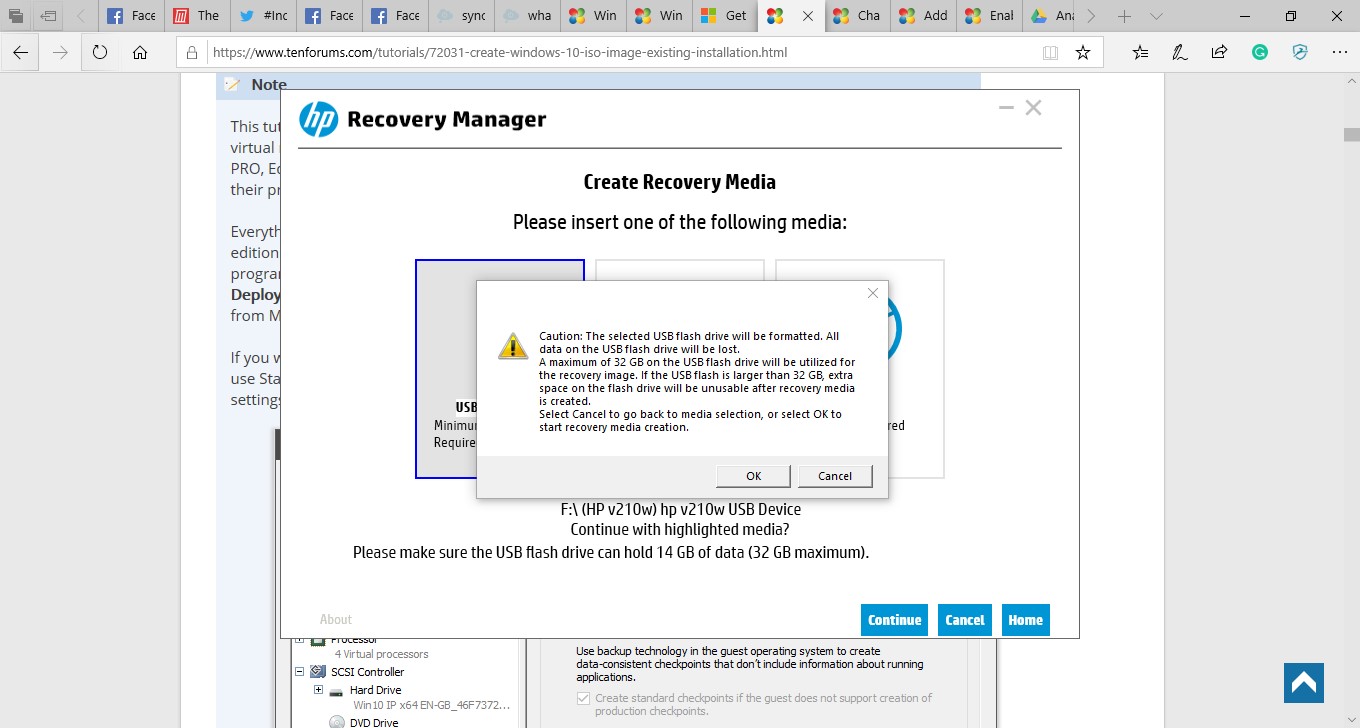The image size is (1360, 728).
Task: Switch to the Twitter '#Inc' tab
Action: (x=263, y=16)
